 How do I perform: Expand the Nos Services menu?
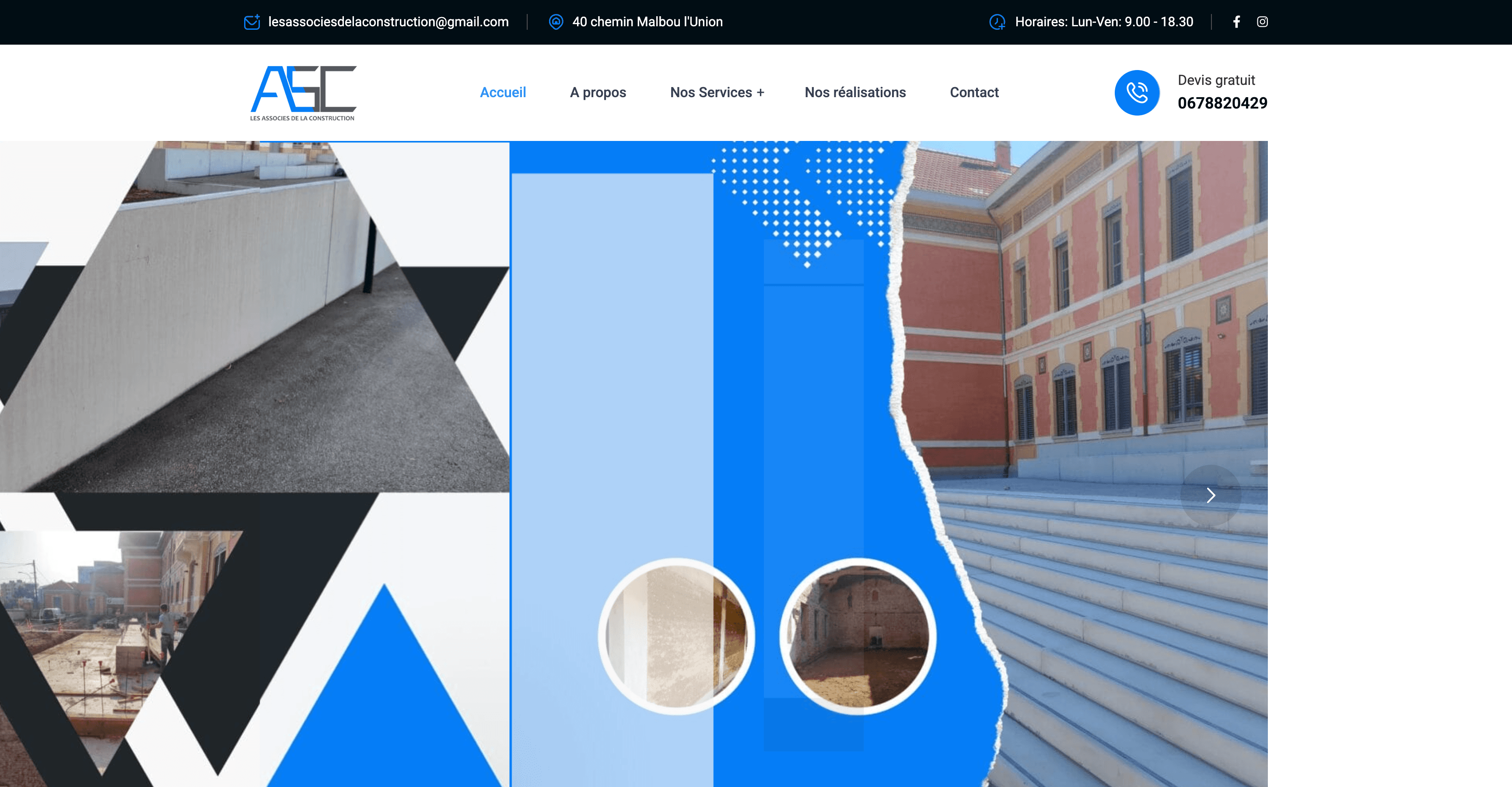pos(717,92)
